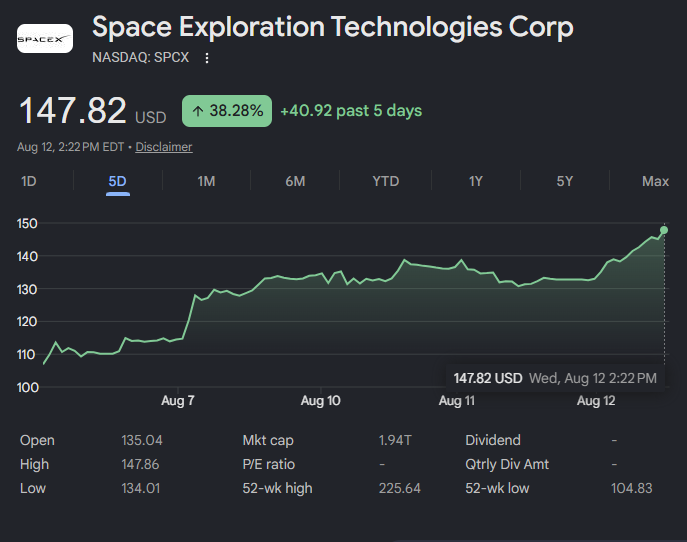
Task: Click the NASDAQ: SPCX ticker label
Action: 141,57
